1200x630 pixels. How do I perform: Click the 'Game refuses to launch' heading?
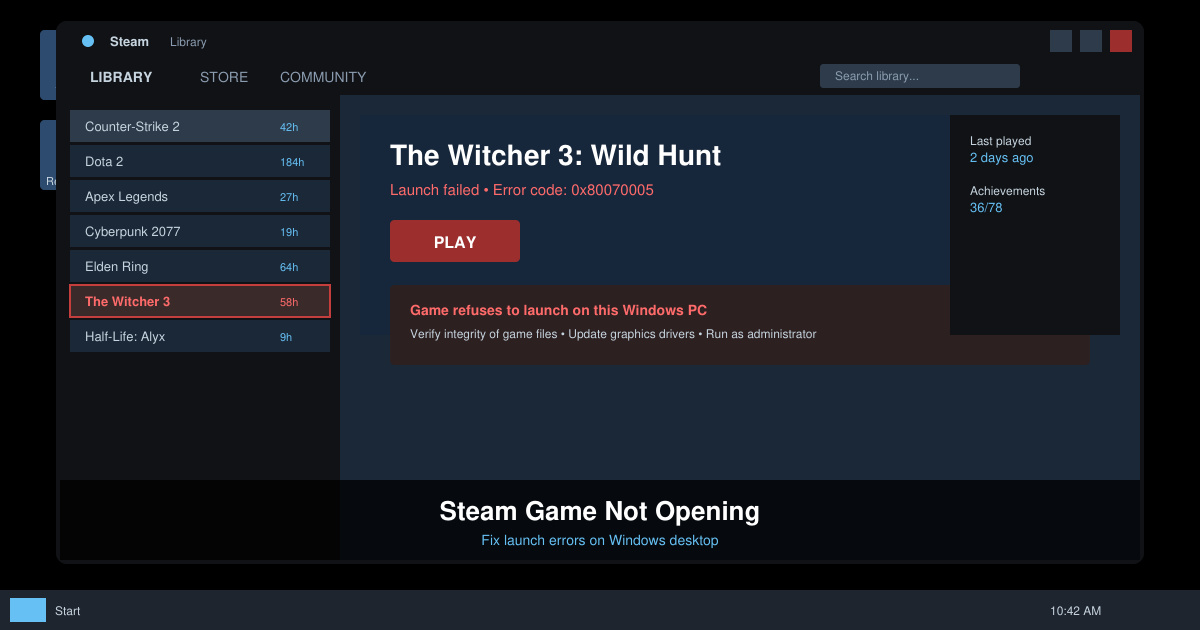559,311
